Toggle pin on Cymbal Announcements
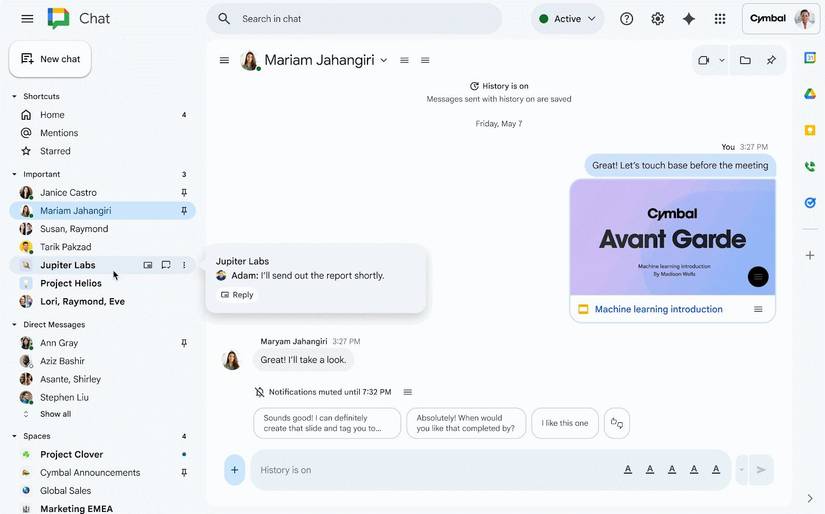The height and width of the screenshot is (514, 825). pos(184,472)
